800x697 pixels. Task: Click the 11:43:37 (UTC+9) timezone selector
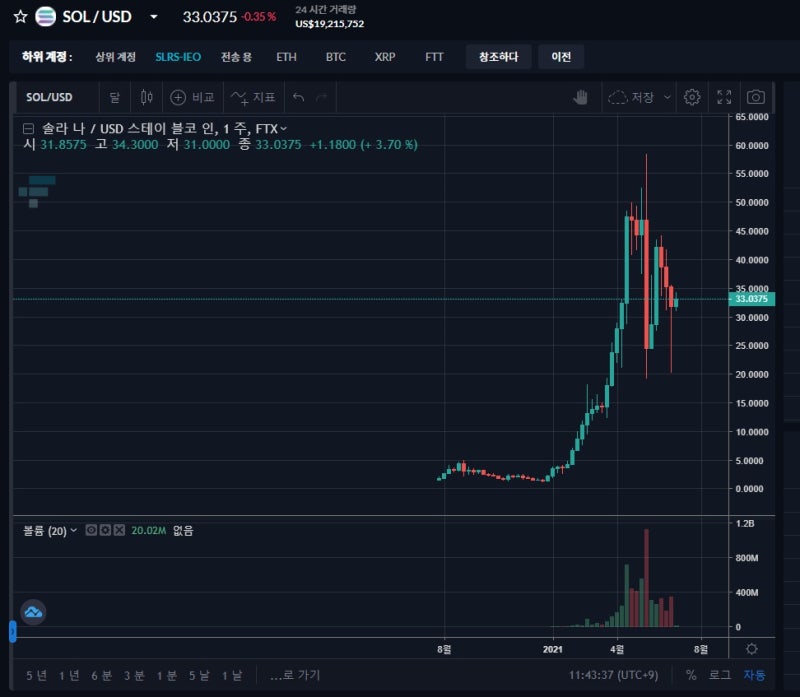(614, 676)
